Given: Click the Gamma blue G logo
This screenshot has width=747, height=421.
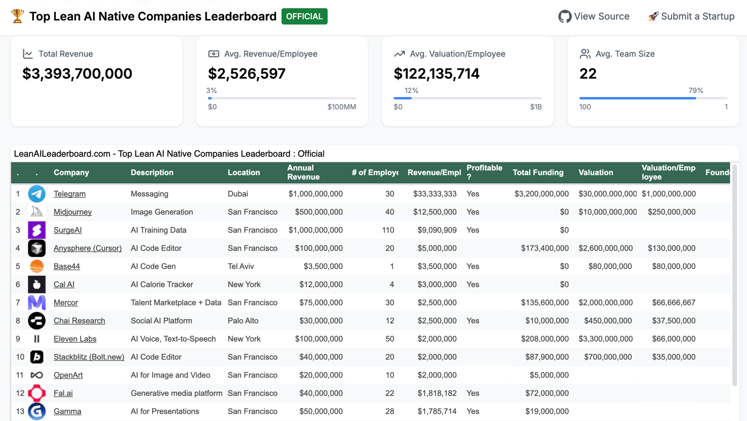Looking at the screenshot, I should (x=37, y=411).
